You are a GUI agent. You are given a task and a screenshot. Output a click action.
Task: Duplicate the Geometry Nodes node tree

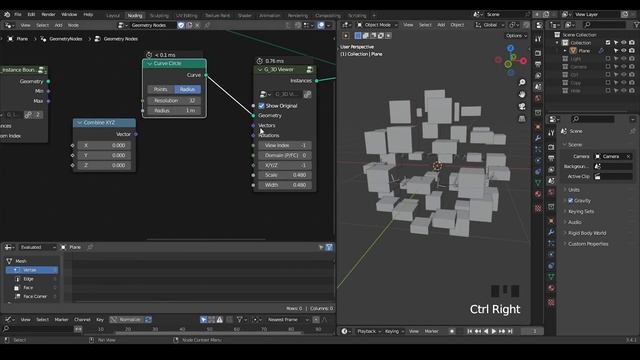[x=189, y=25]
